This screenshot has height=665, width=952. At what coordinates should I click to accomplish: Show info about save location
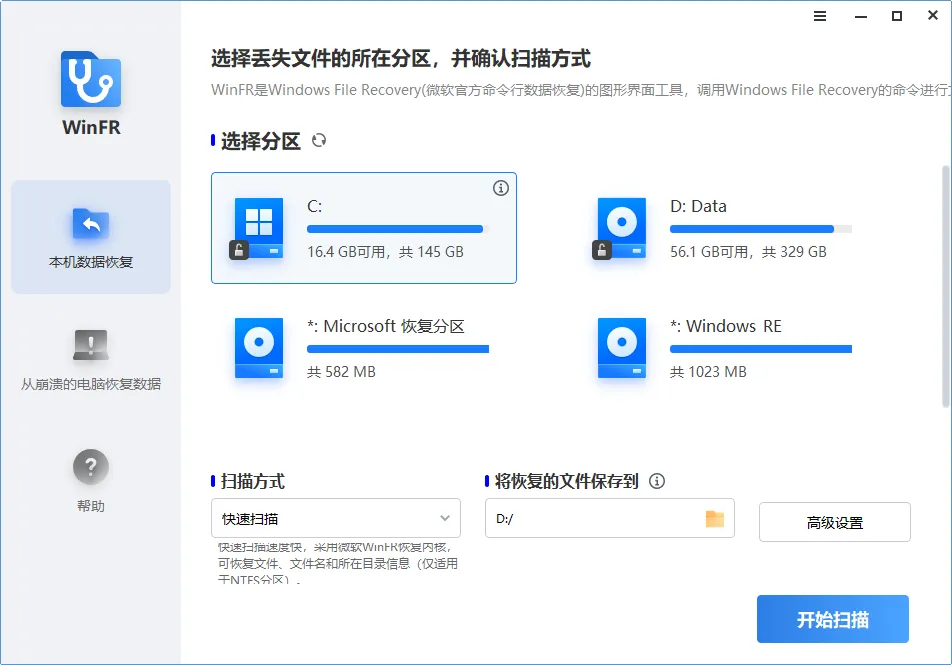pos(657,482)
